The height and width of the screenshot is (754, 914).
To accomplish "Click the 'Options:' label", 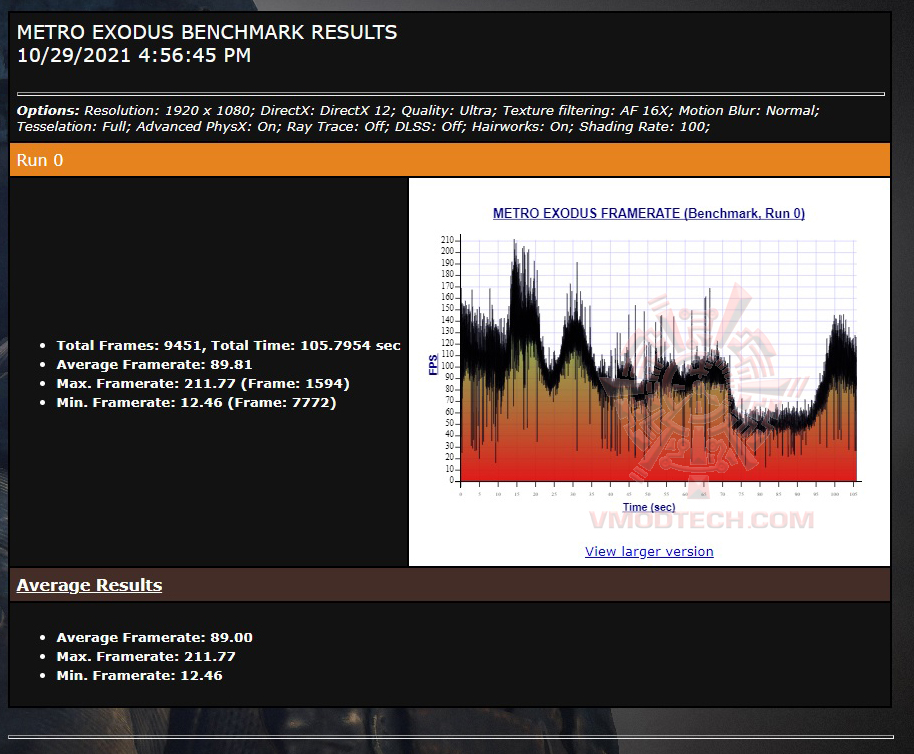I will coord(48,110).
